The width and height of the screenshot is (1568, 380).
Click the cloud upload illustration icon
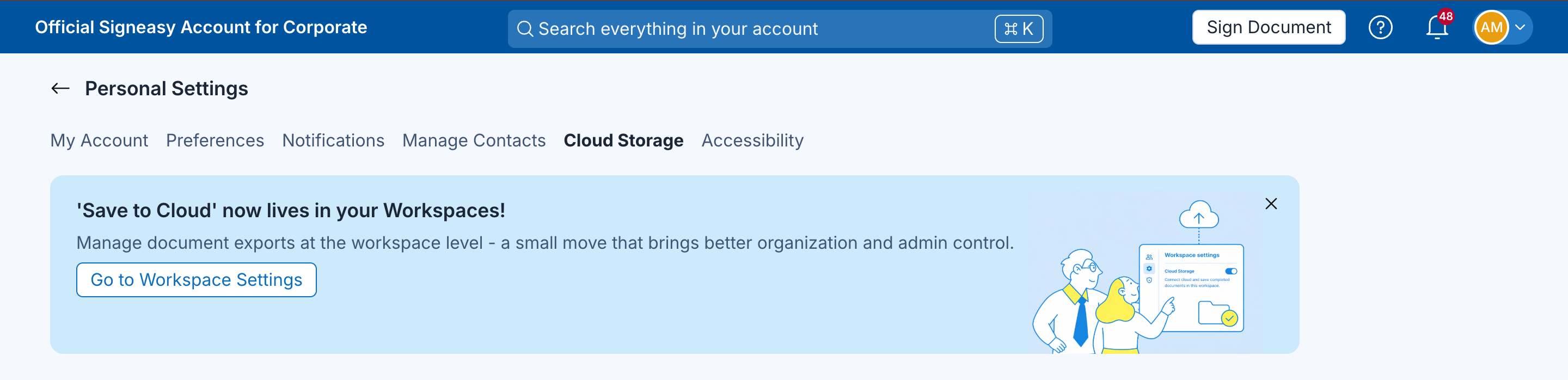[x=1198, y=215]
